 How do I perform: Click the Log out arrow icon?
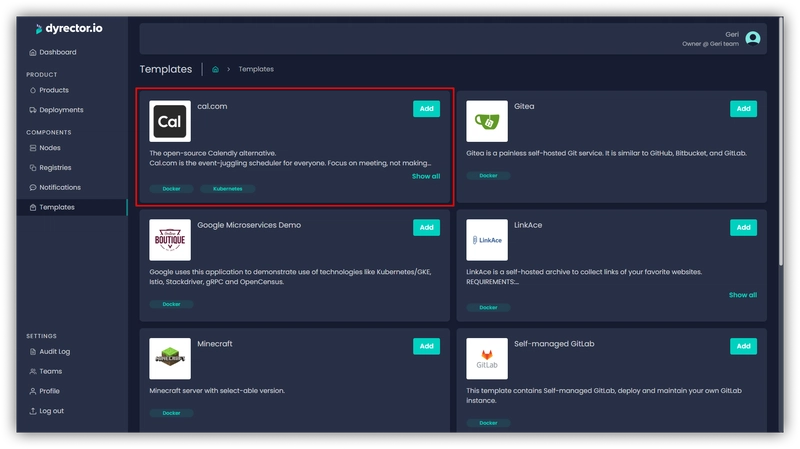(33, 411)
